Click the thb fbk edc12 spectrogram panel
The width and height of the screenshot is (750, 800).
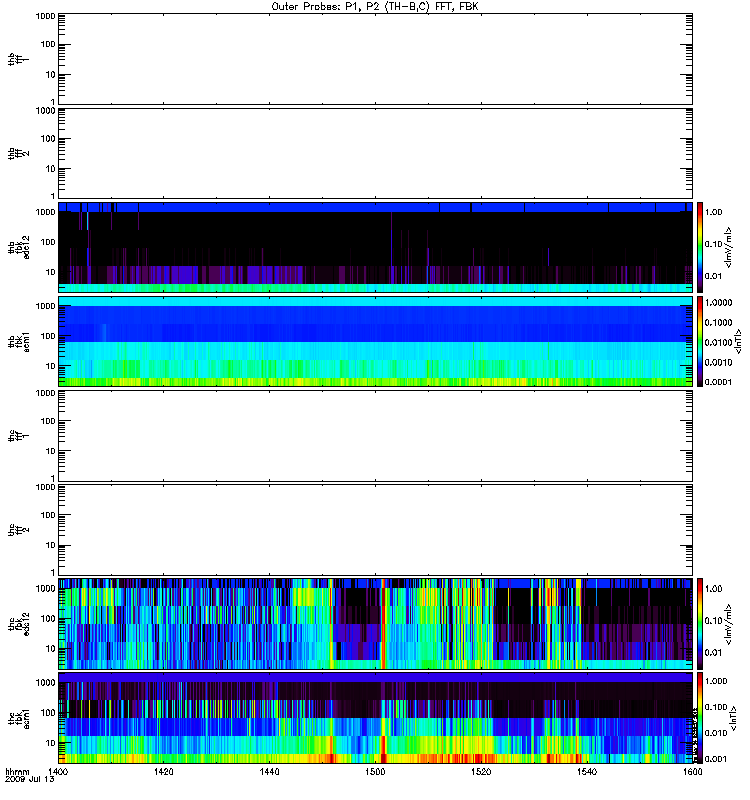[376, 247]
